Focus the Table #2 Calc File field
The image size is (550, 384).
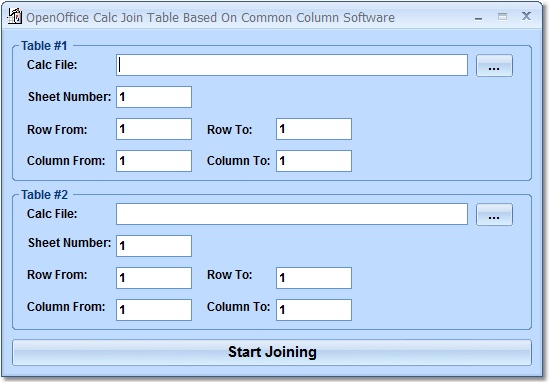292,214
